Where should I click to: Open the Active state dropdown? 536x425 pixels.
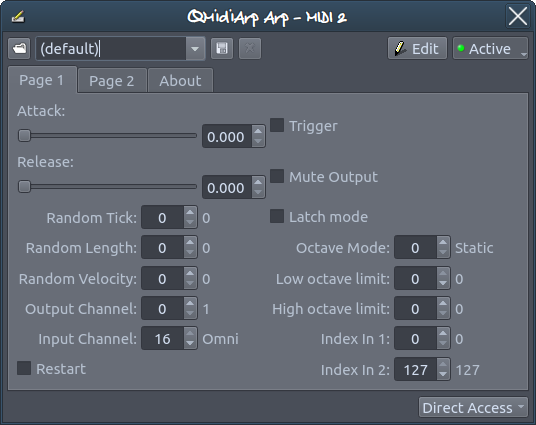pos(490,48)
